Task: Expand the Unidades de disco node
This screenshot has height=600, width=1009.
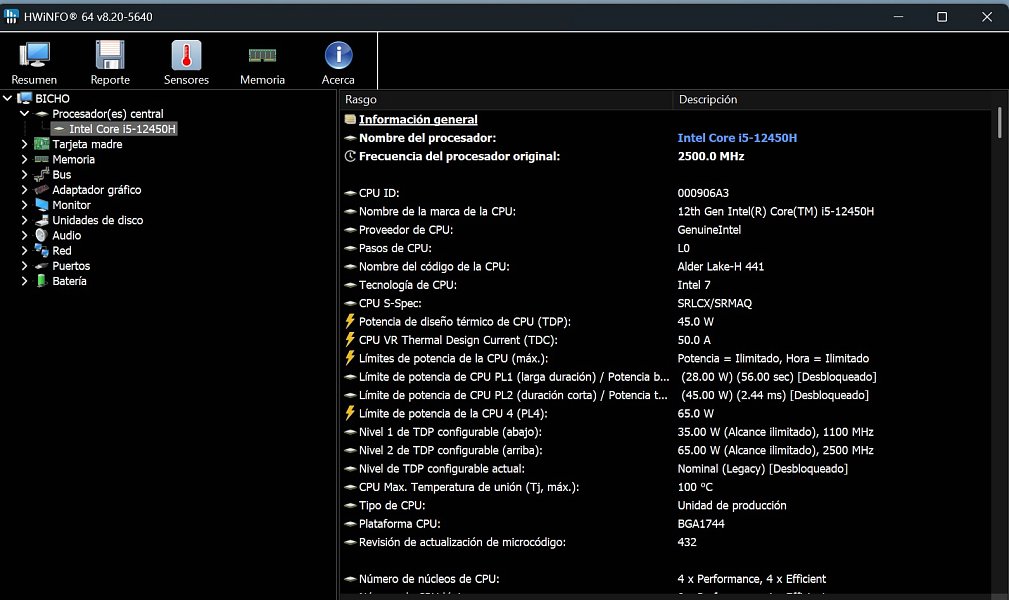Action: click(x=24, y=220)
